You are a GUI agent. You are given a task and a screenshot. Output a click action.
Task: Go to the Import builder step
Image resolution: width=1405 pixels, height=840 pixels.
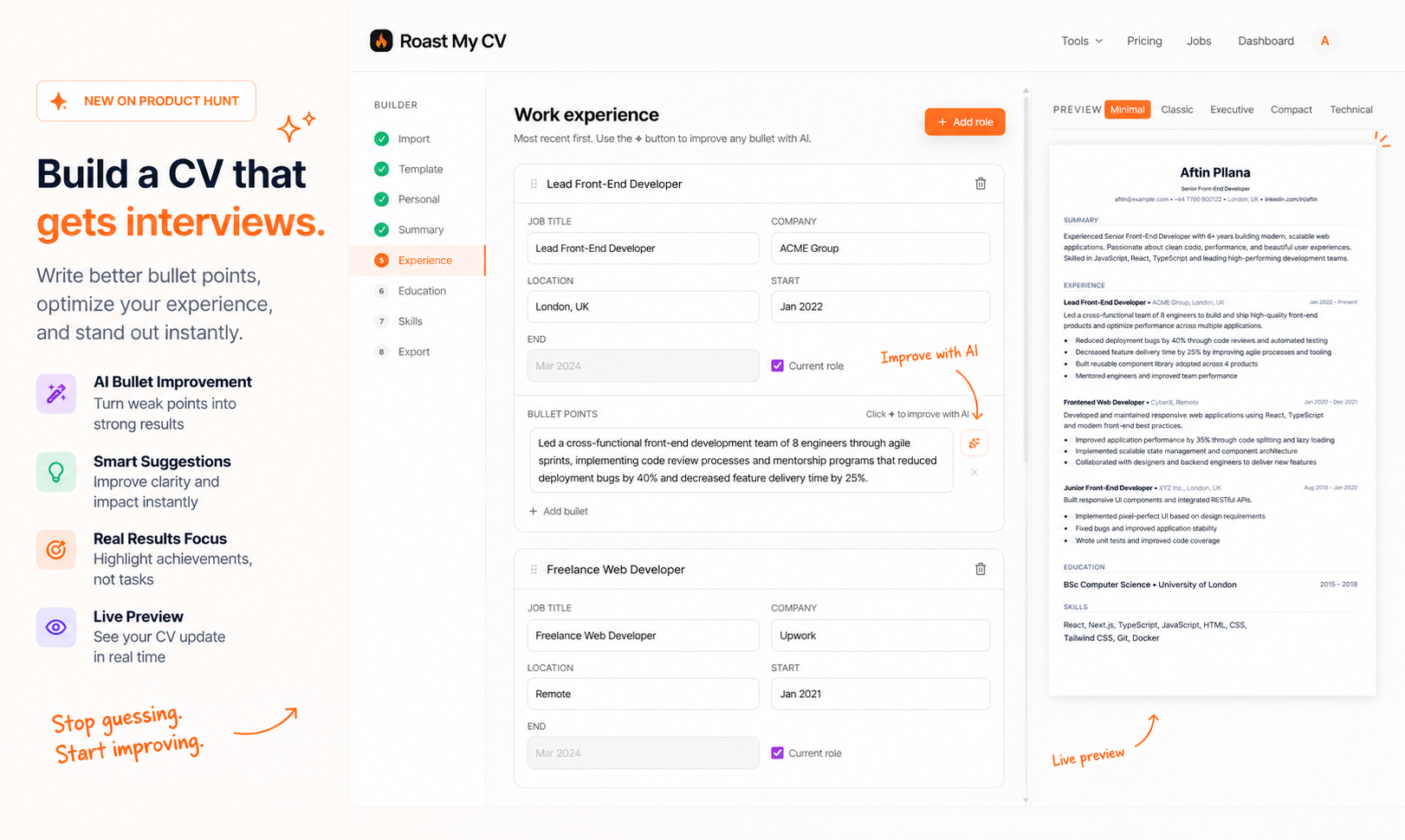point(414,139)
